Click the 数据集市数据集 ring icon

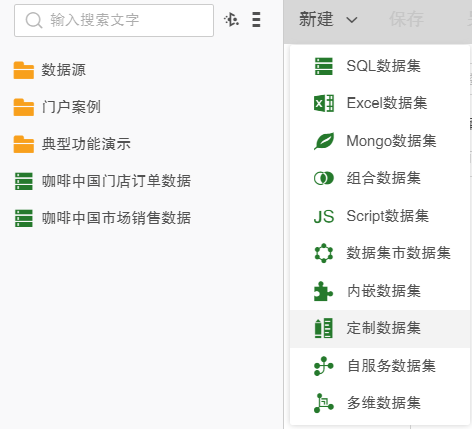(324, 253)
